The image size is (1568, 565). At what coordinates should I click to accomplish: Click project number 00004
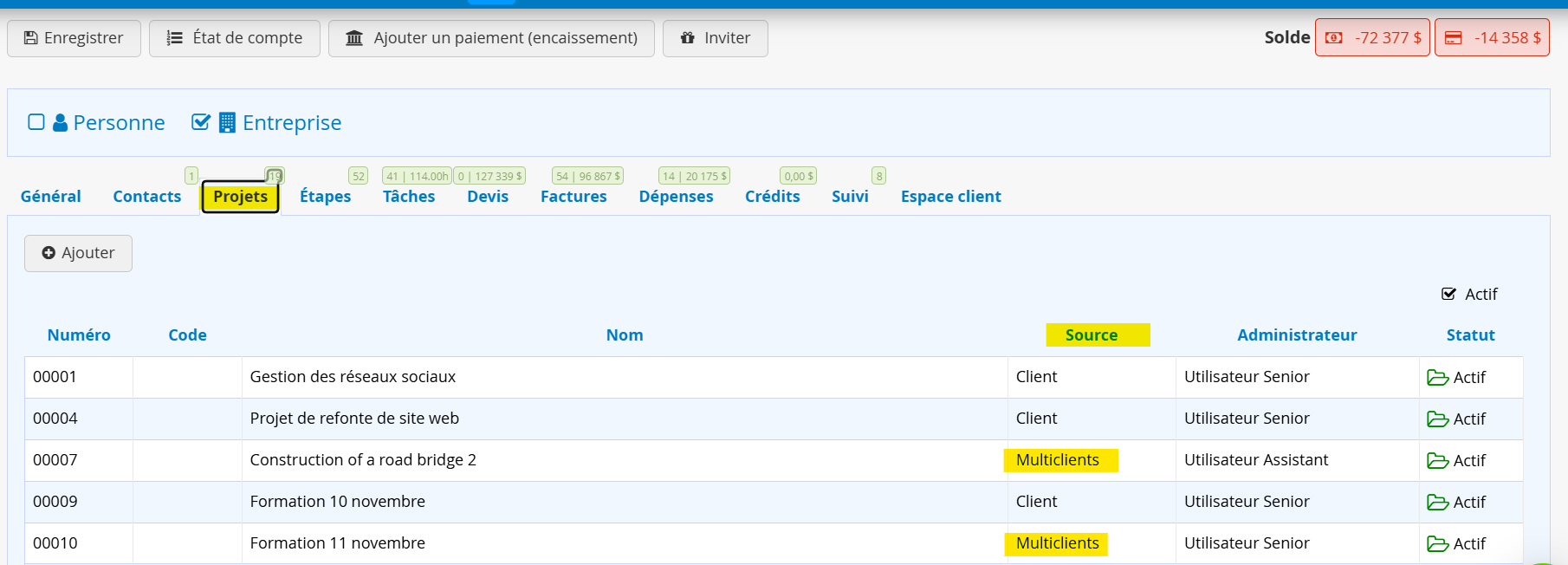click(x=55, y=419)
